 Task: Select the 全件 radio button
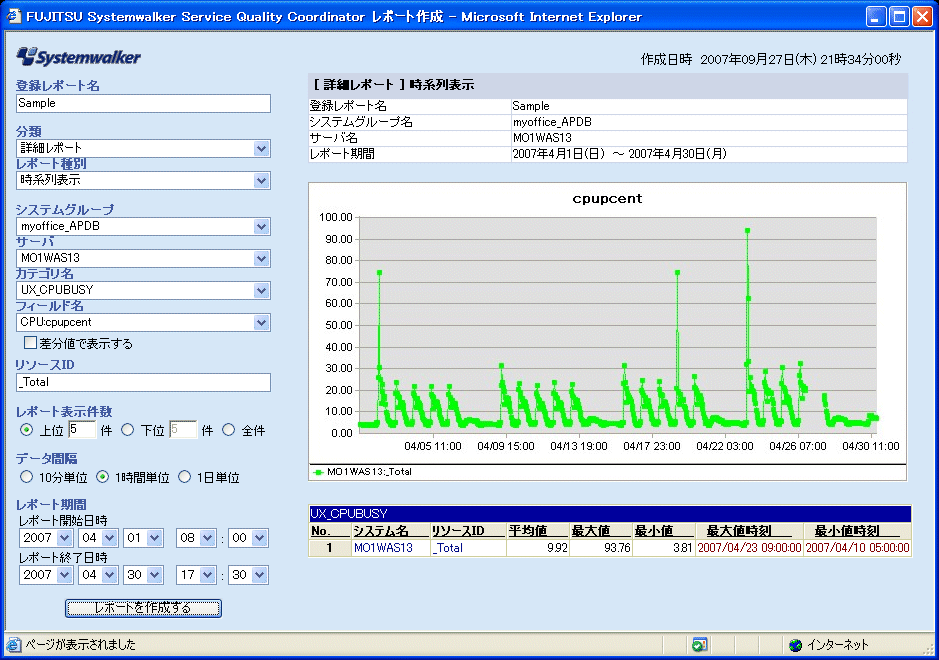pos(229,429)
